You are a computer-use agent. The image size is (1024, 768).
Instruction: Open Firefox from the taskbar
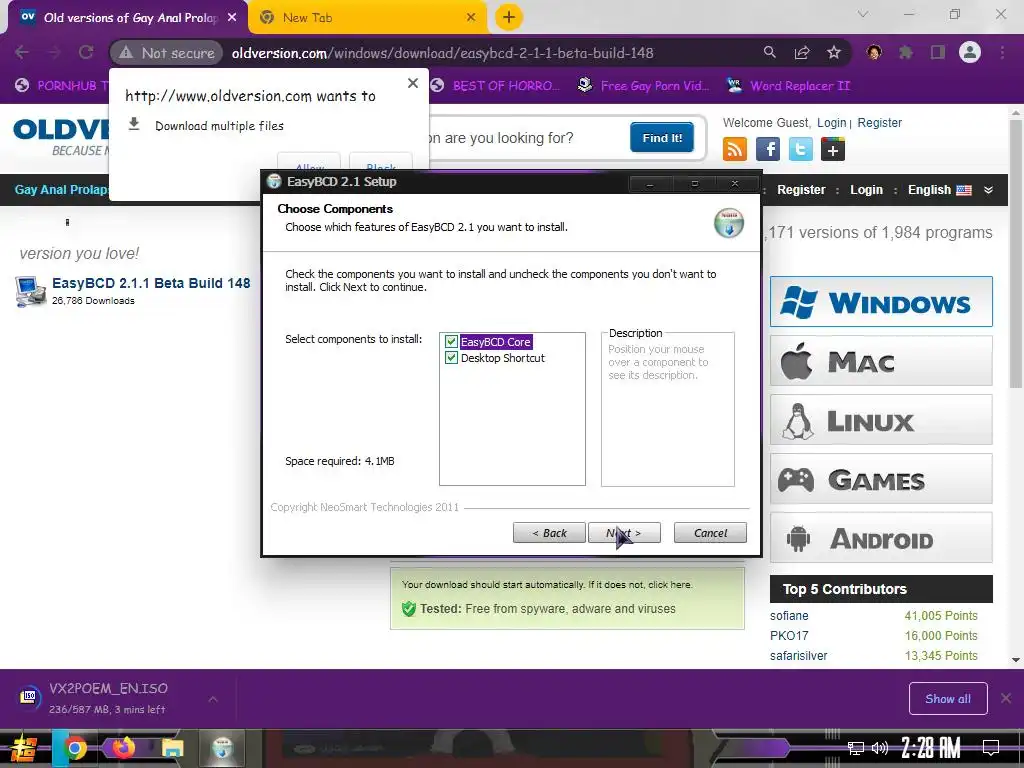(123, 748)
